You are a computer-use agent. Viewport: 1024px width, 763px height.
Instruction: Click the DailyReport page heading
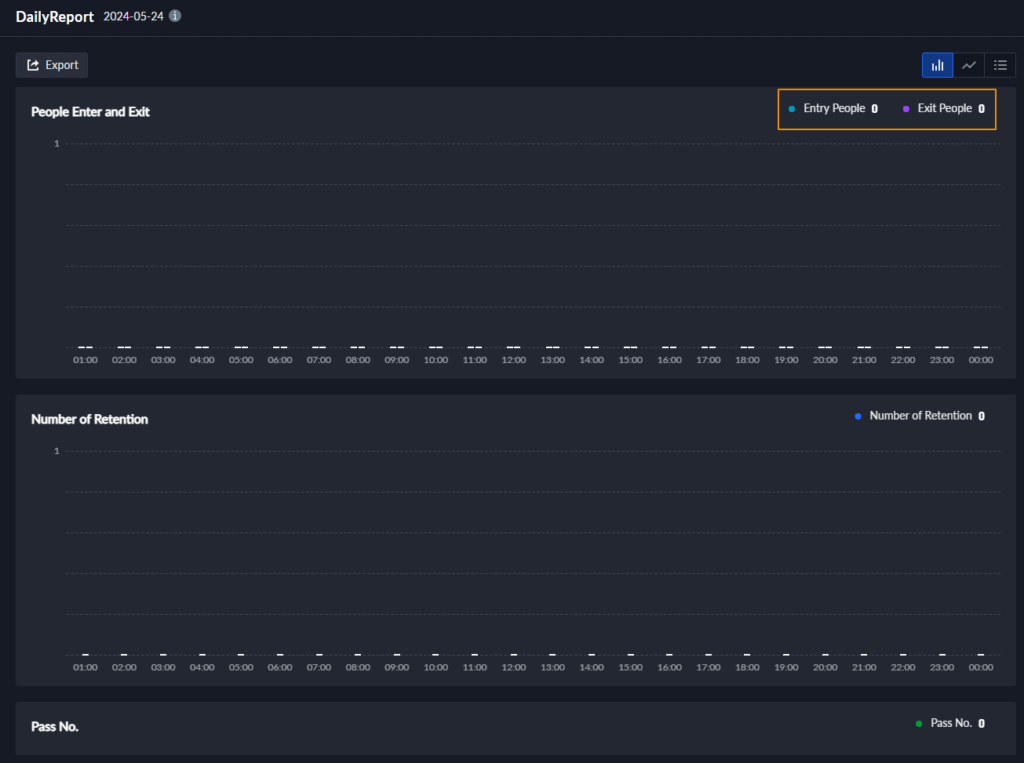pos(55,17)
